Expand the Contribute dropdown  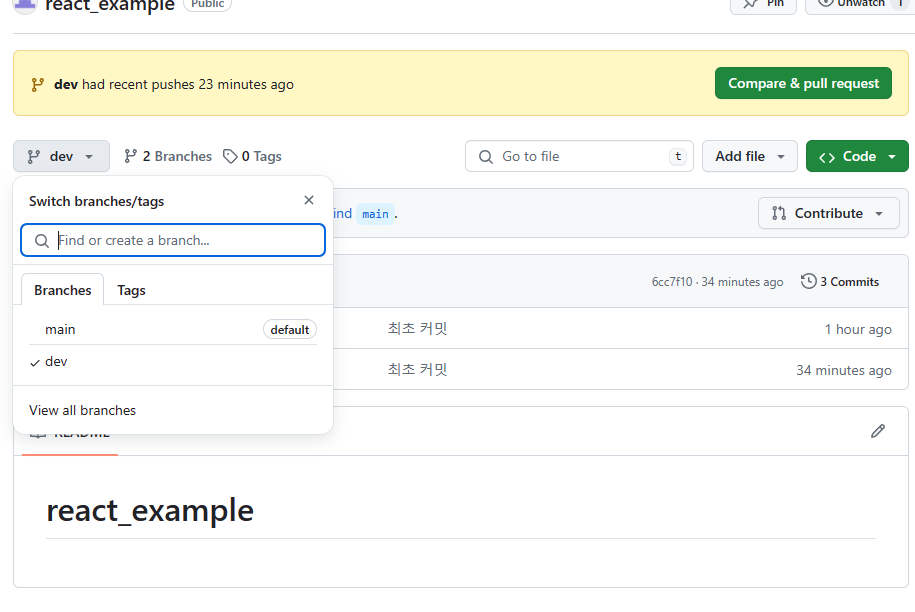coord(828,214)
